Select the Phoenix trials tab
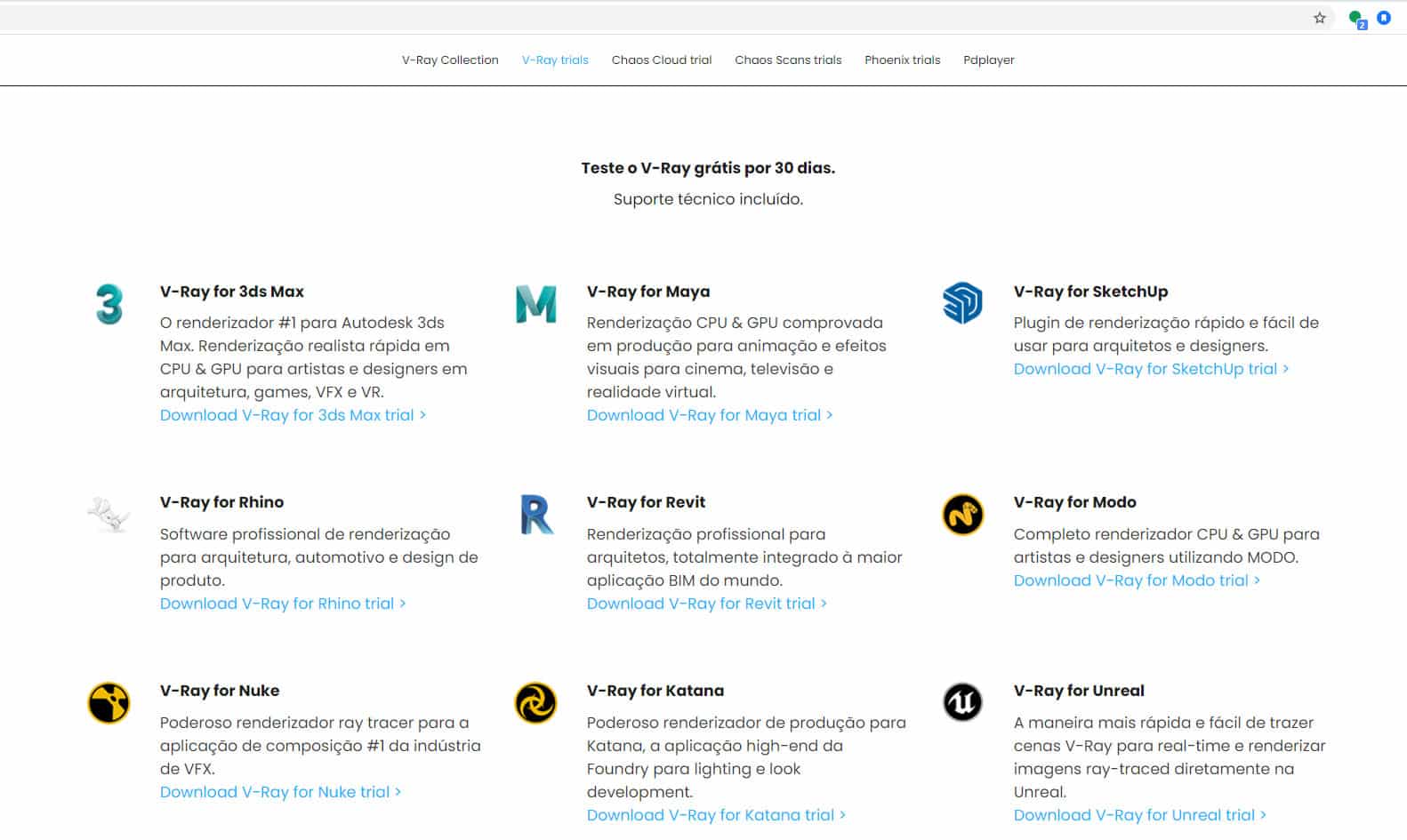The width and height of the screenshot is (1407, 840). pyautogui.click(x=902, y=60)
